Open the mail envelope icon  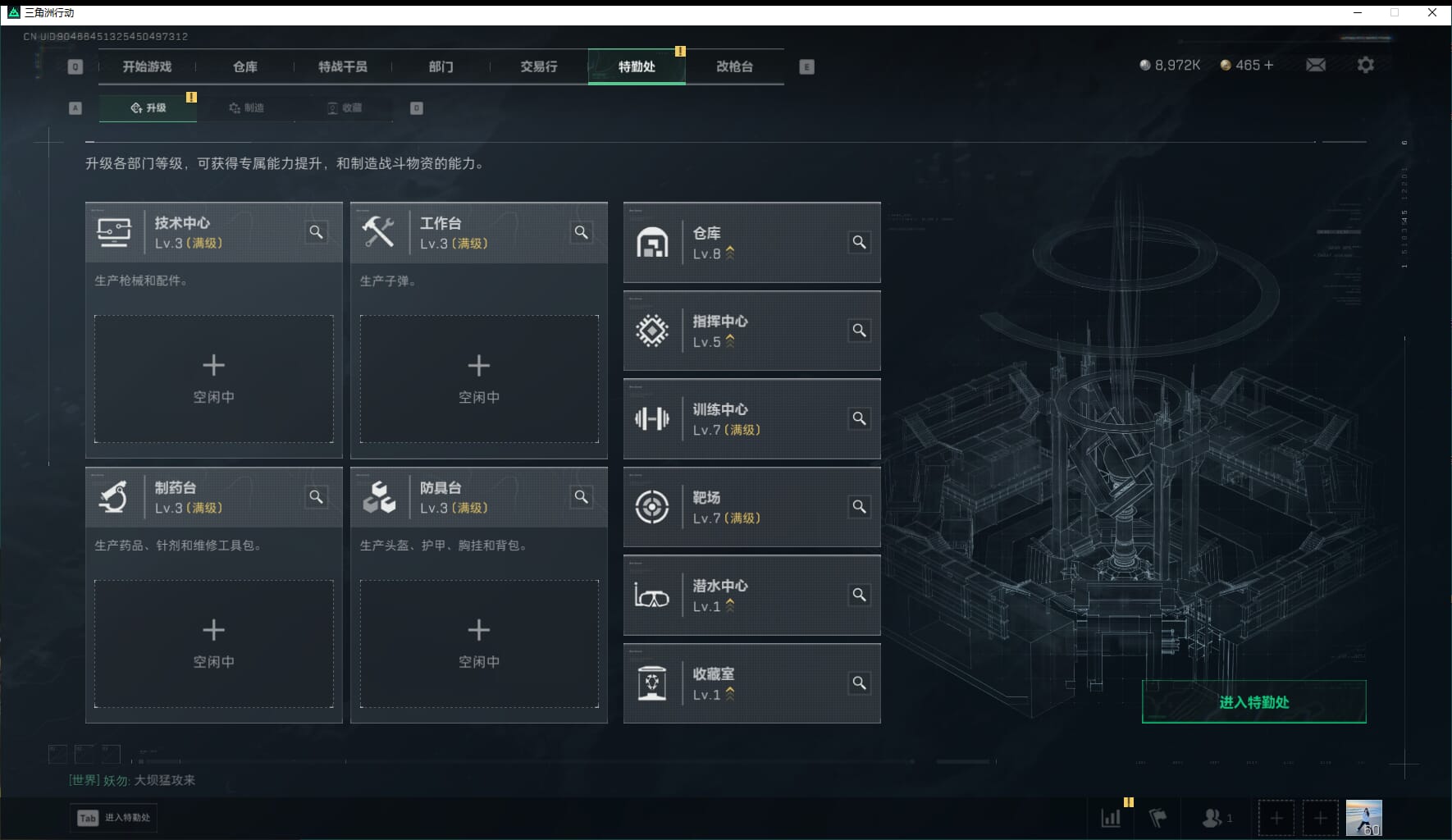point(1316,64)
